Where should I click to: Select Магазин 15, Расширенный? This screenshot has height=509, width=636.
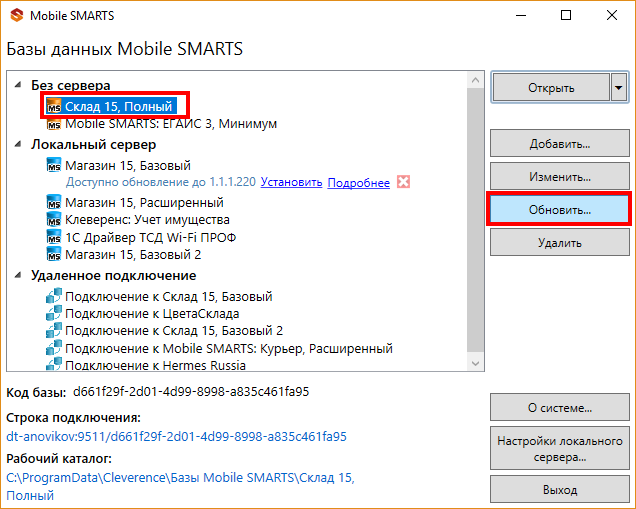tap(144, 202)
